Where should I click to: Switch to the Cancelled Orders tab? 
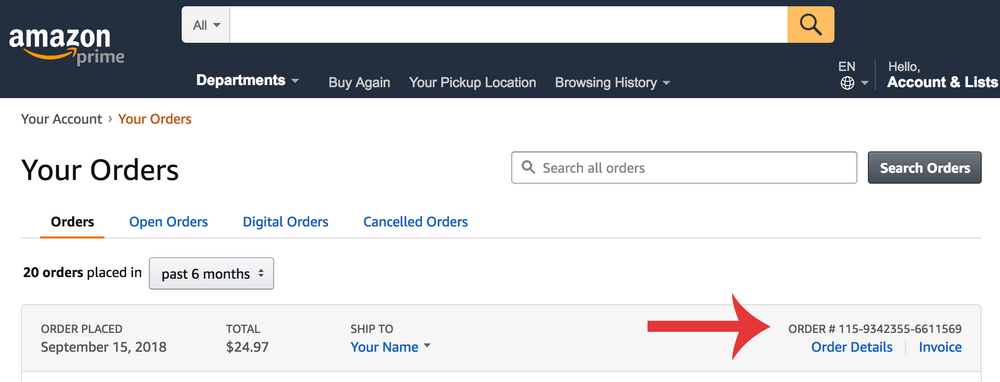pyautogui.click(x=416, y=222)
